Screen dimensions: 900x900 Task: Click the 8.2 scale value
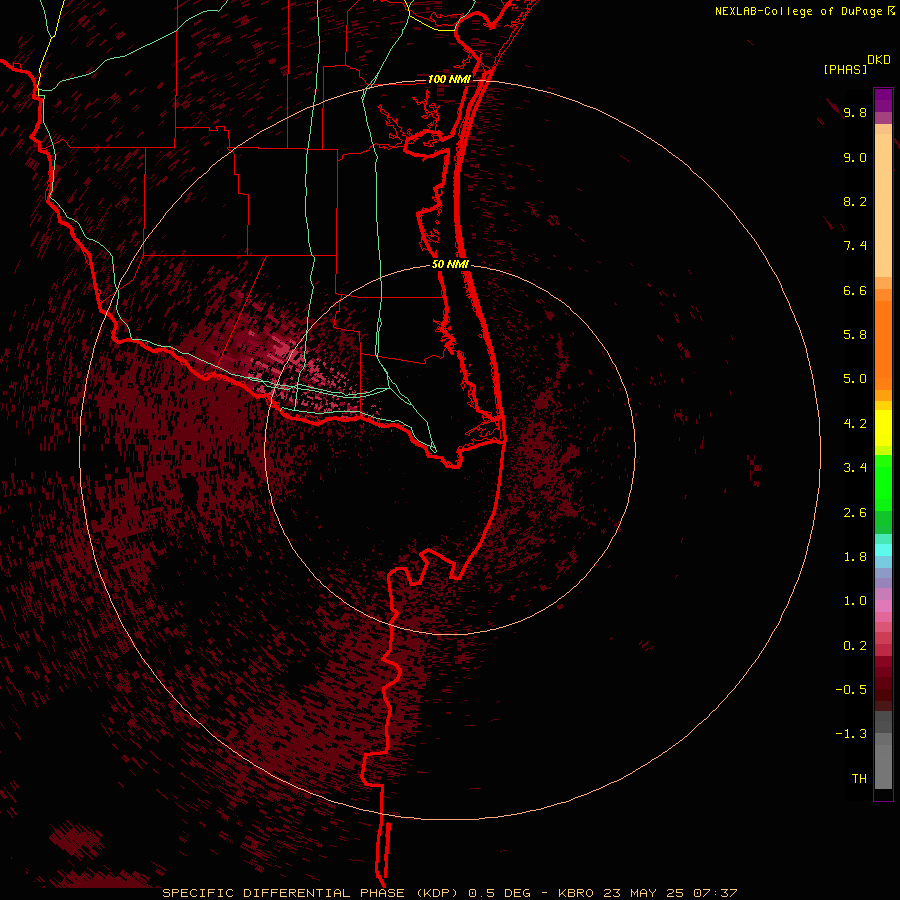(x=855, y=201)
